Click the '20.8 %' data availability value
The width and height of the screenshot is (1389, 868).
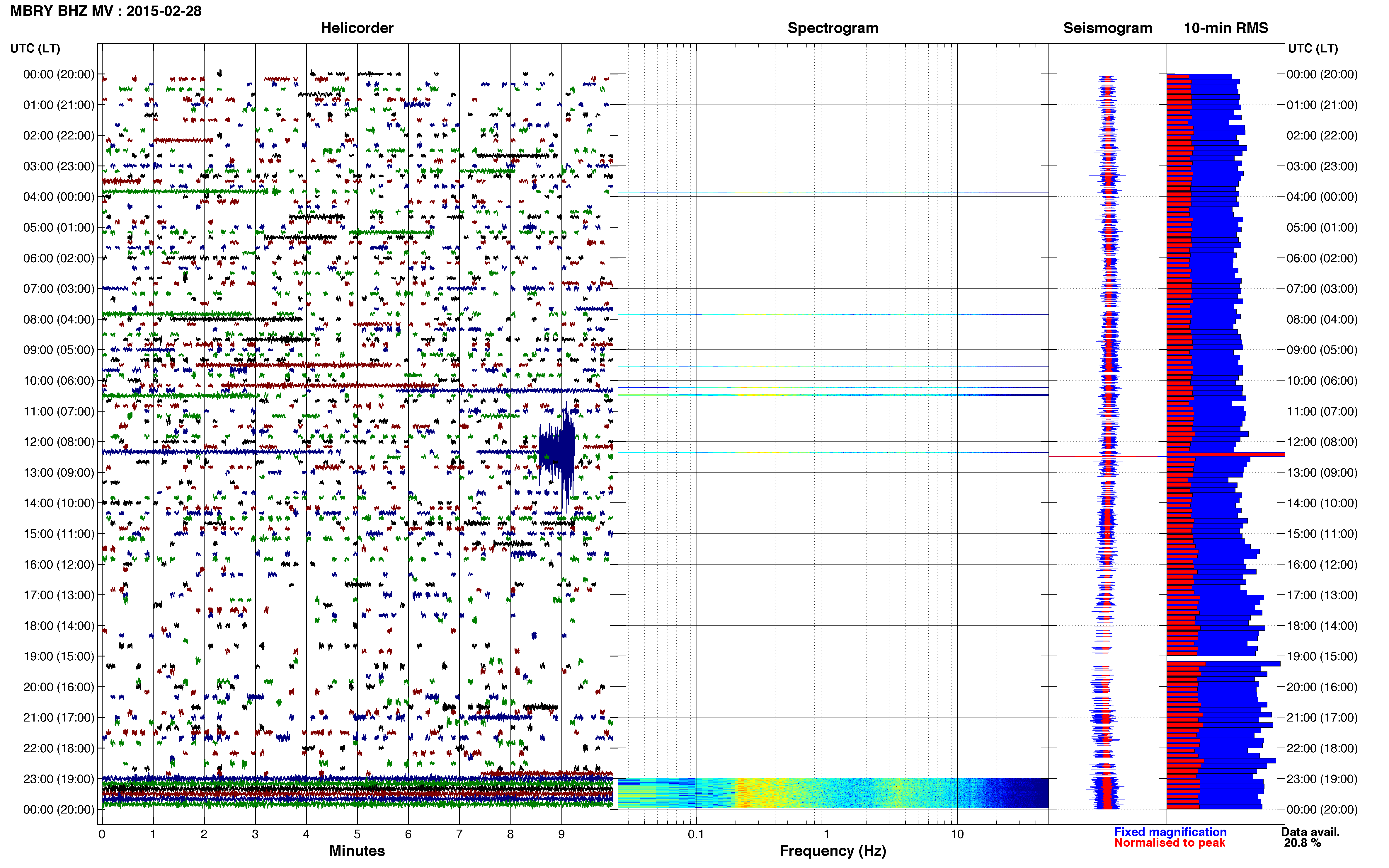point(1303,843)
